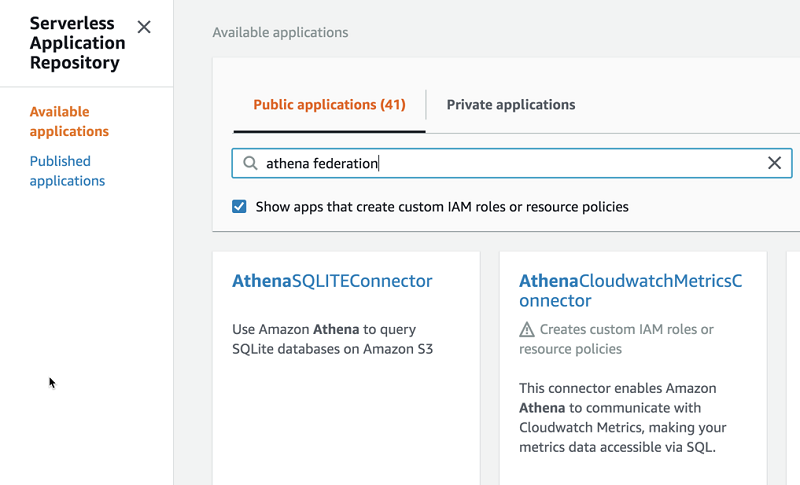Click the 'Show apps that create custom IAM roles' label
The height and width of the screenshot is (485, 800).
coord(442,207)
